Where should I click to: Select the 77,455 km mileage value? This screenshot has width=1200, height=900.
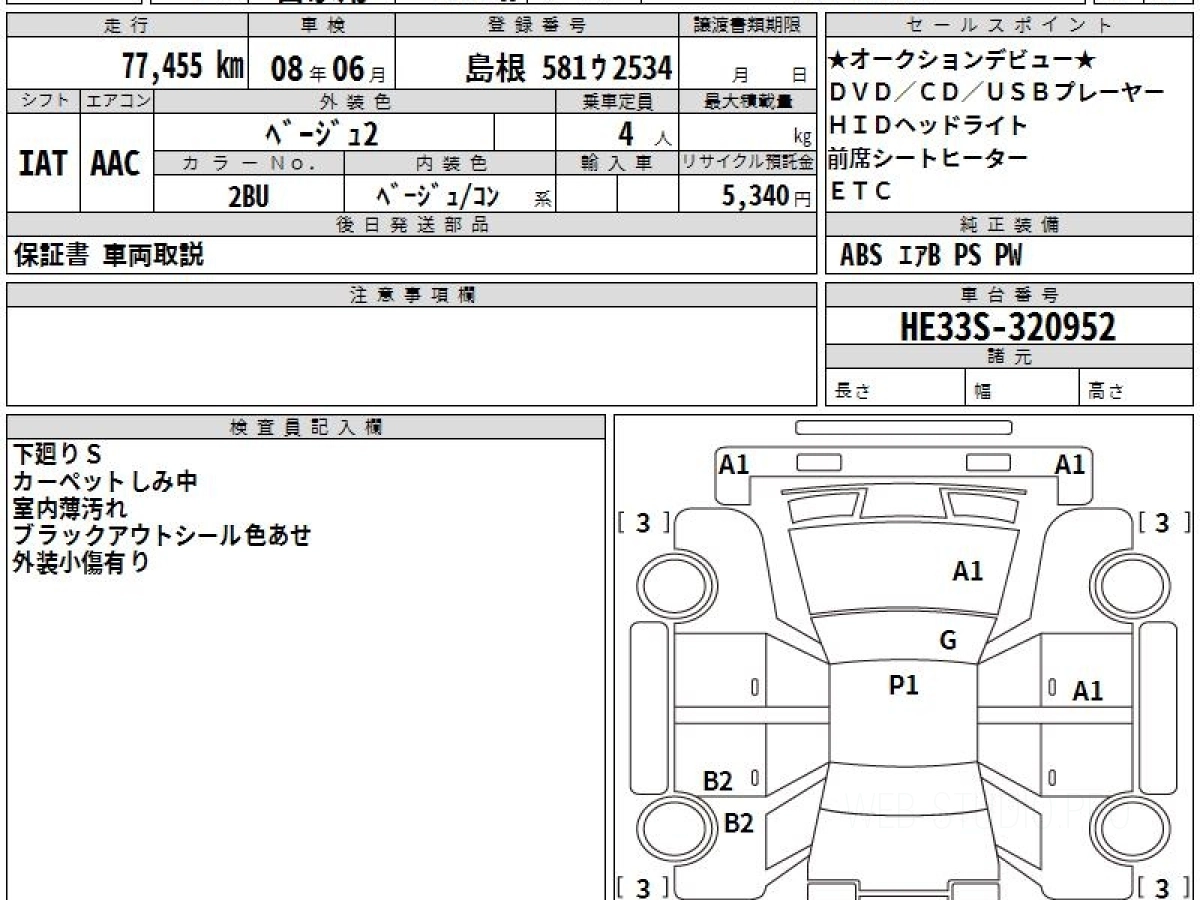pyautogui.click(x=183, y=66)
